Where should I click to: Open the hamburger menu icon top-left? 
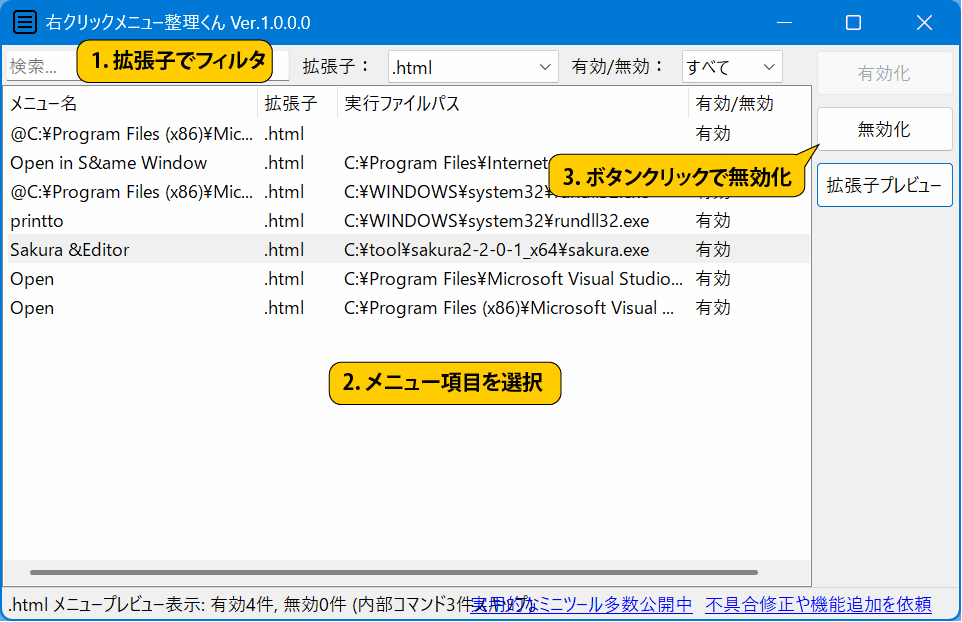[24, 22]
